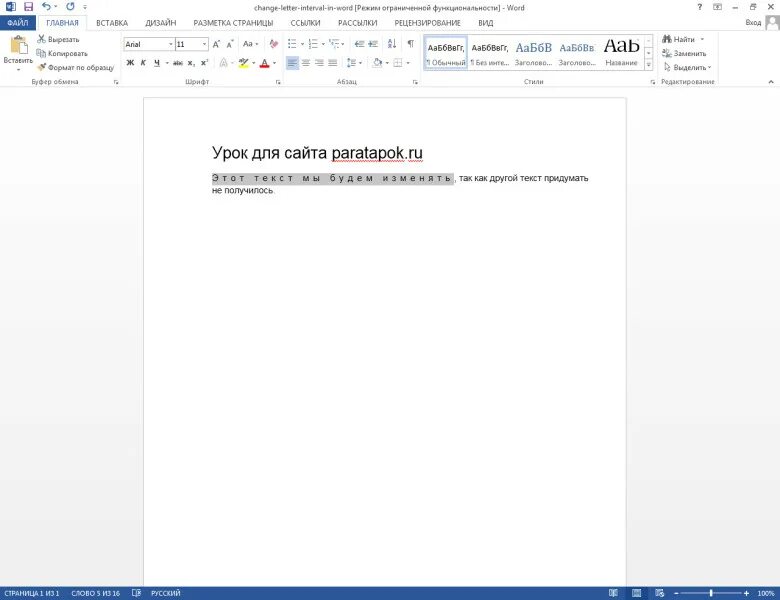Screen dimensions: 780x600
Task: Collapse the ribbon arrow
Action: point(771,82)
